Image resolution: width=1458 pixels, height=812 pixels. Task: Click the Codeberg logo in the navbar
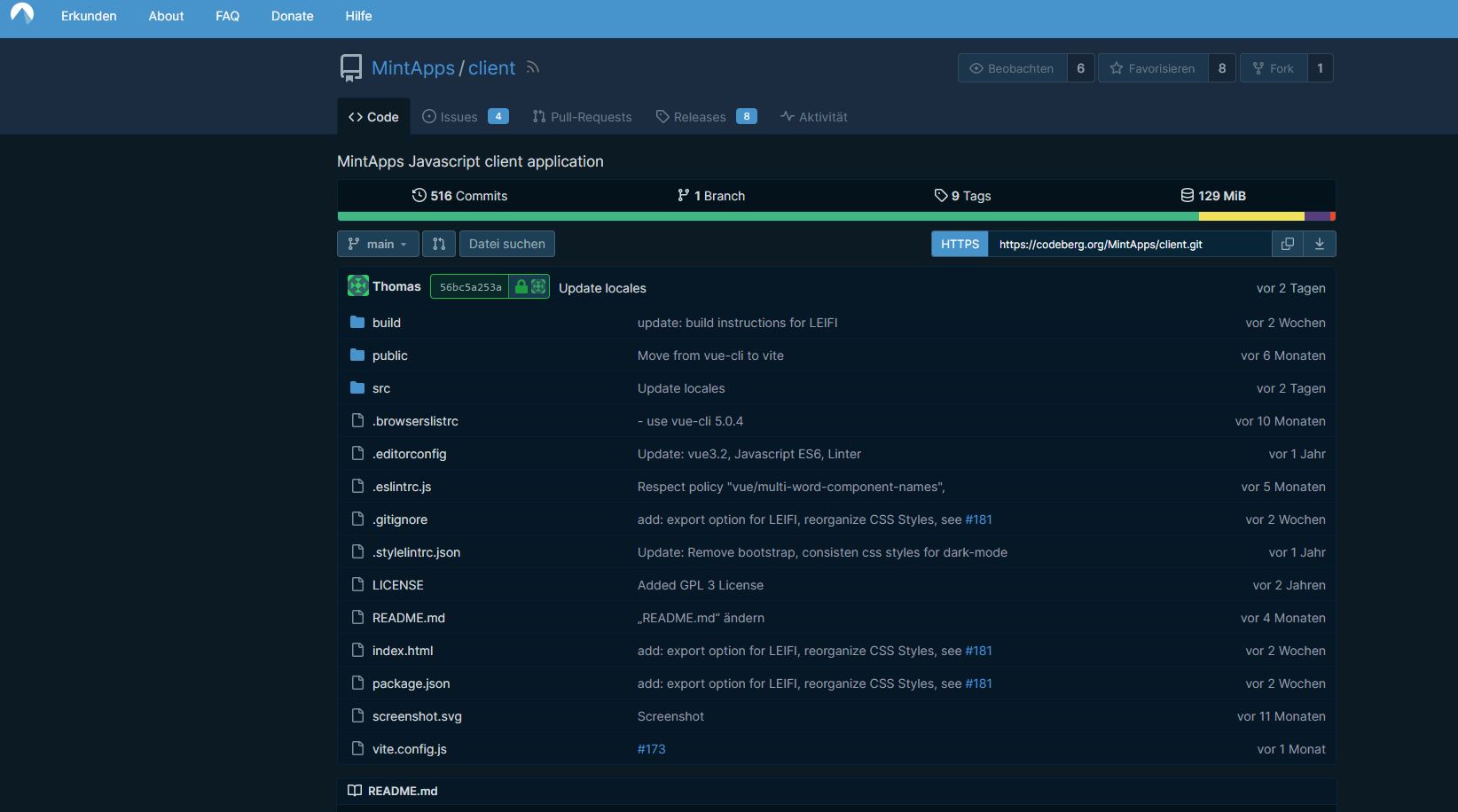pos(20,15)
